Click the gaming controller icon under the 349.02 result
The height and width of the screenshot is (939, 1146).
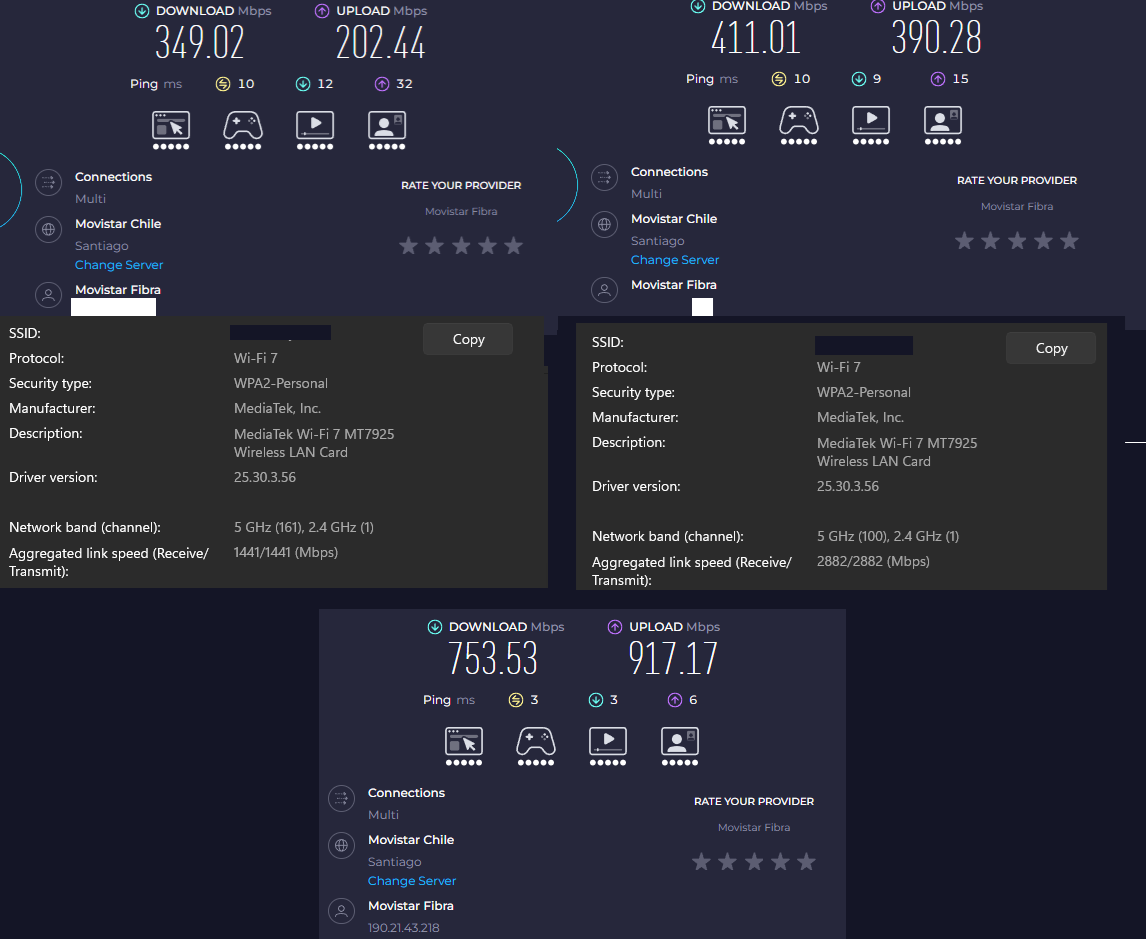point(241,125)
